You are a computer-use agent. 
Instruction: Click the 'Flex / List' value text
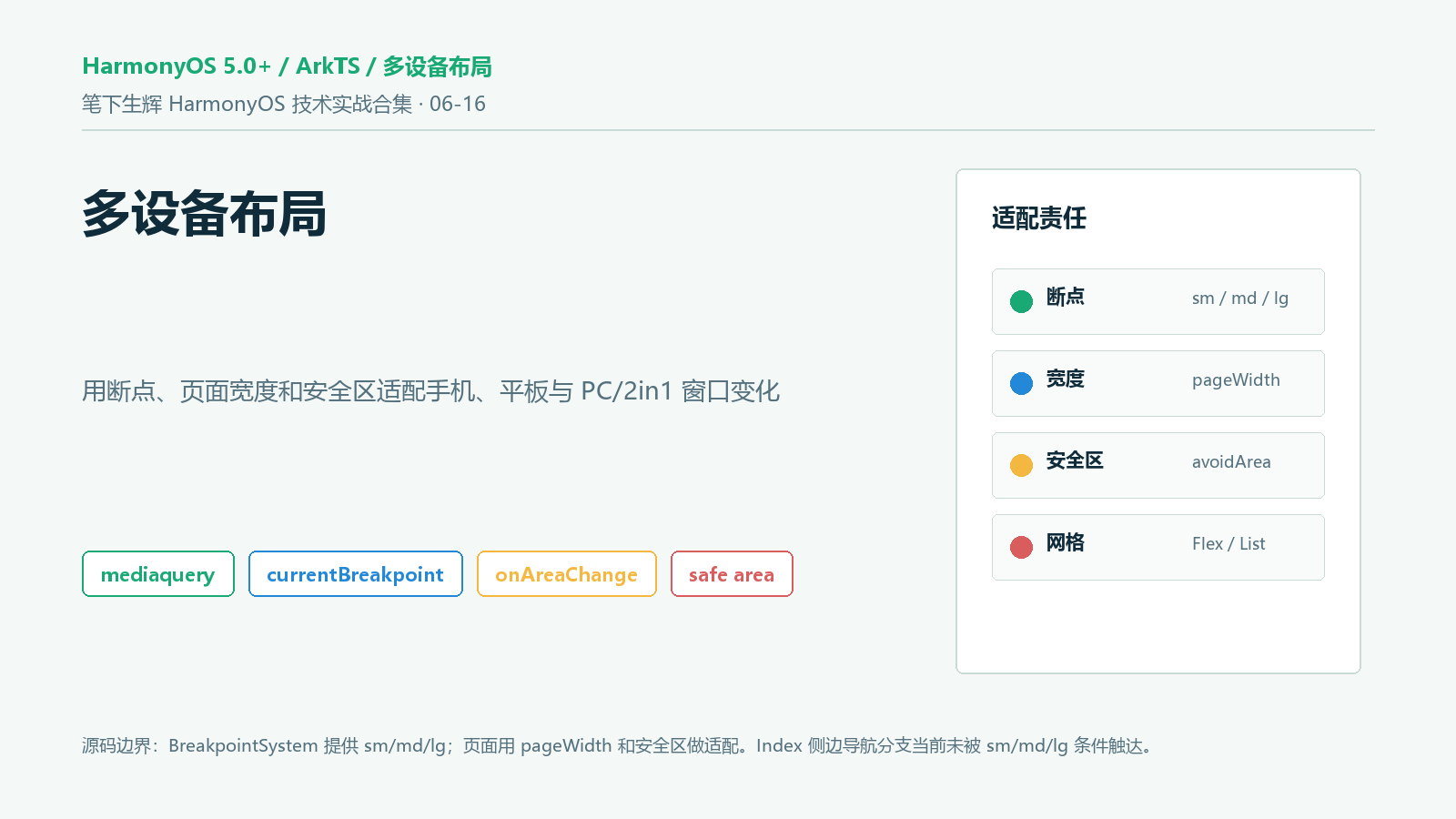[x=1228, y=544]
